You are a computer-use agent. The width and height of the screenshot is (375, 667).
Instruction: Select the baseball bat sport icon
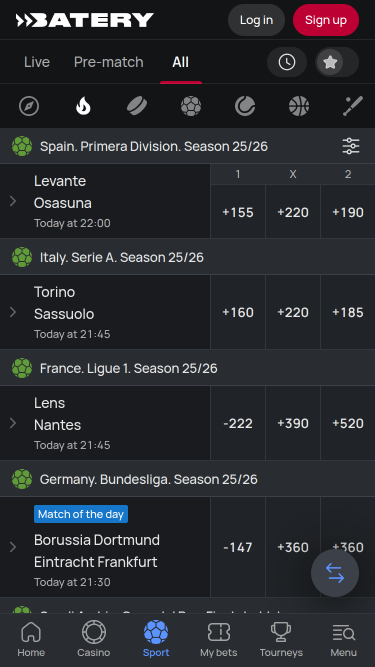pos(353,106)
